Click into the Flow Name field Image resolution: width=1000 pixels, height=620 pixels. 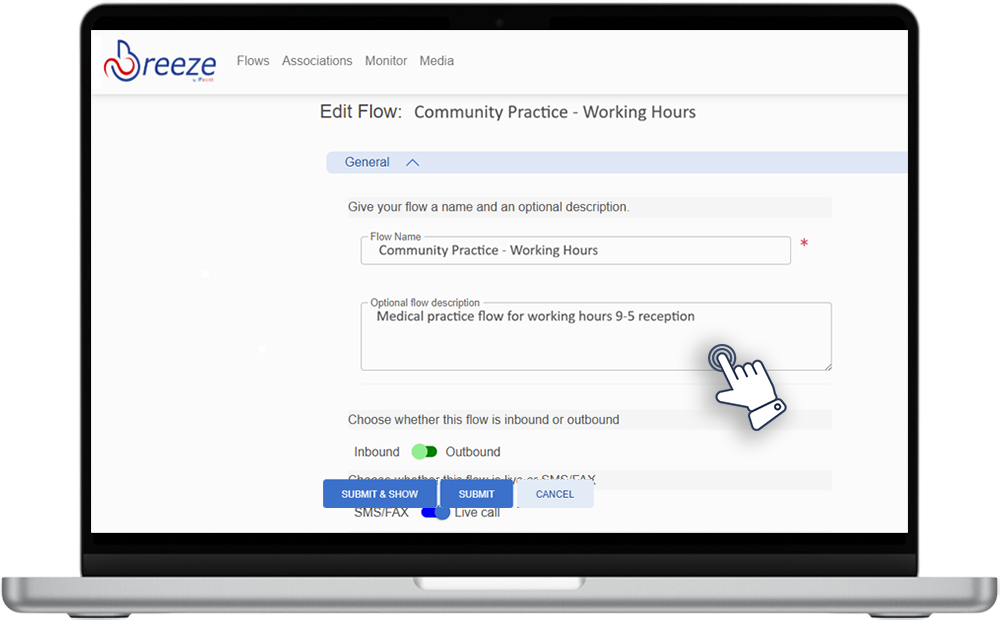575,251
